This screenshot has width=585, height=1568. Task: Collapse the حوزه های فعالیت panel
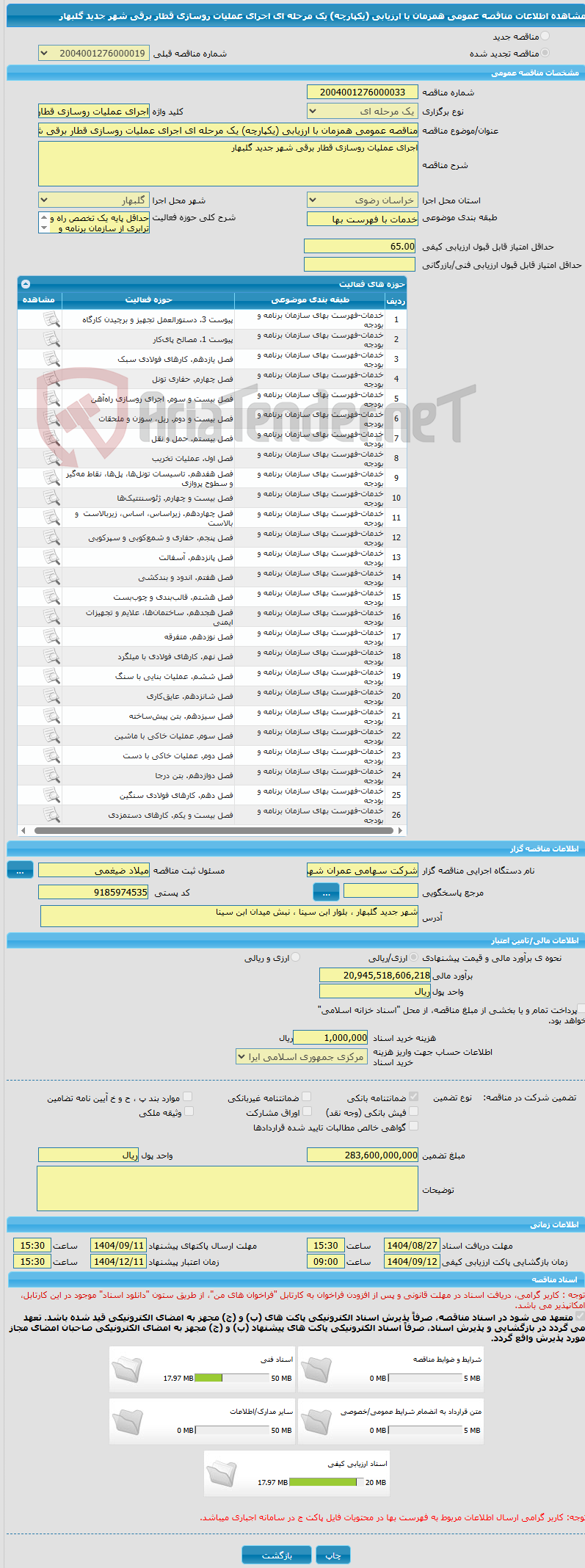coord(26,283)
